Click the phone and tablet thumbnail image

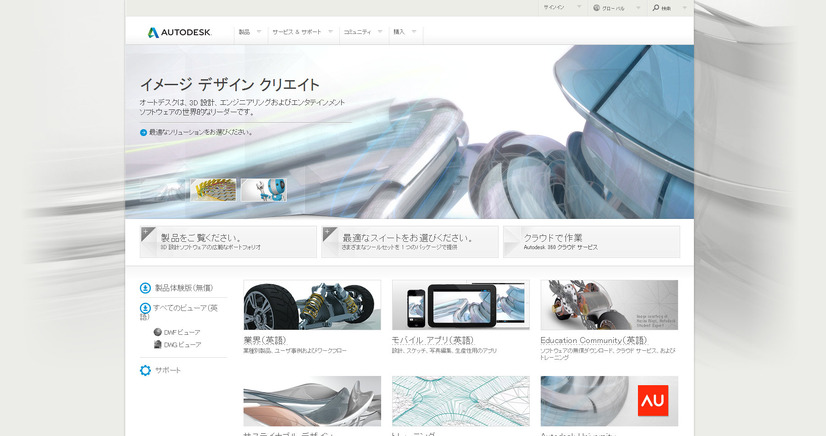(x=461, y=305)
